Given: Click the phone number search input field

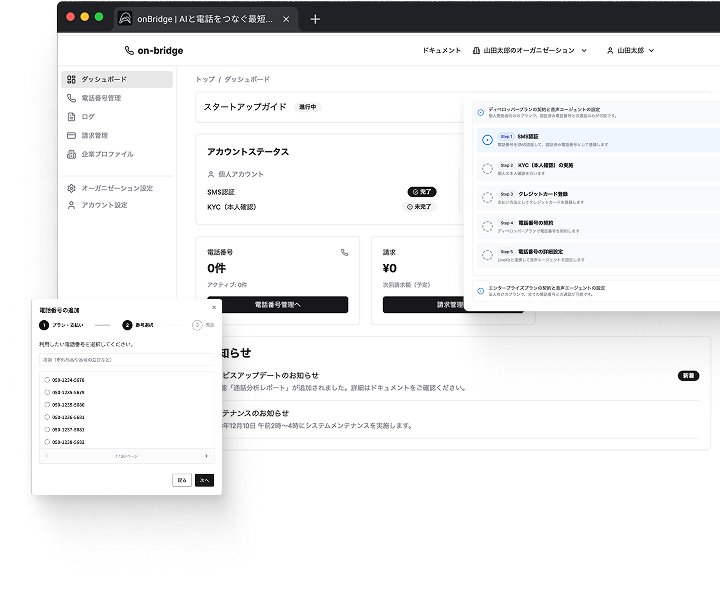Looking at the screenshot, I should point(126,359).
